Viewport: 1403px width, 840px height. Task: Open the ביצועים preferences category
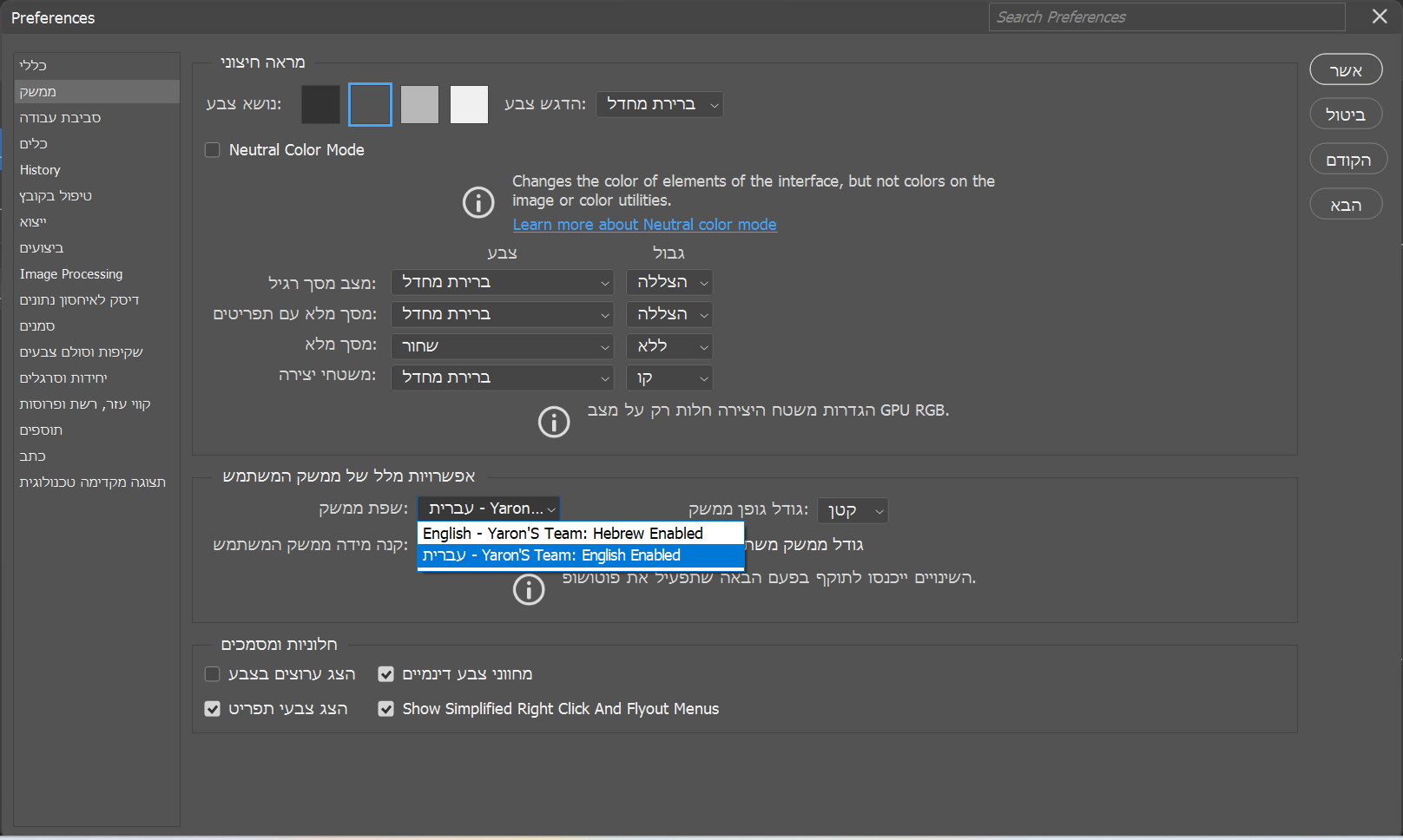[x=97, y=247]
